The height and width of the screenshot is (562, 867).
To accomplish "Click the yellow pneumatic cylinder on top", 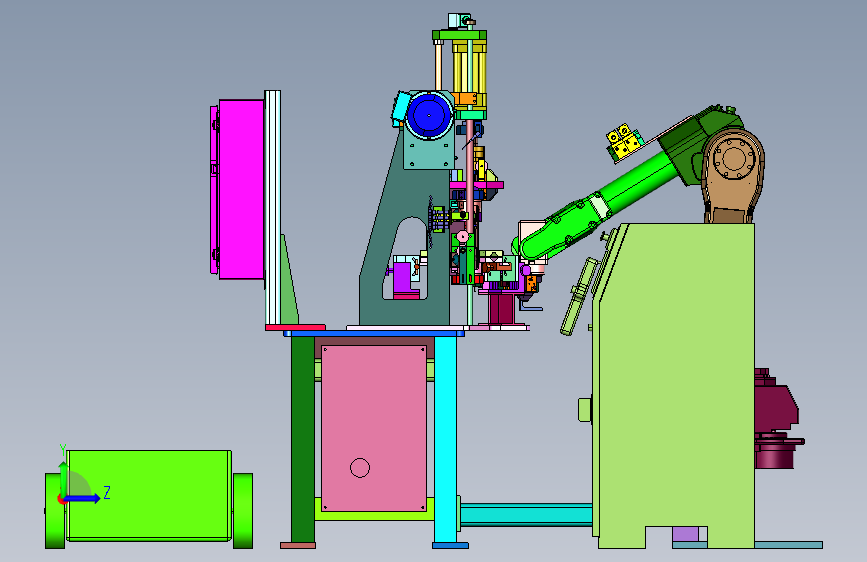I will (469, 74).
